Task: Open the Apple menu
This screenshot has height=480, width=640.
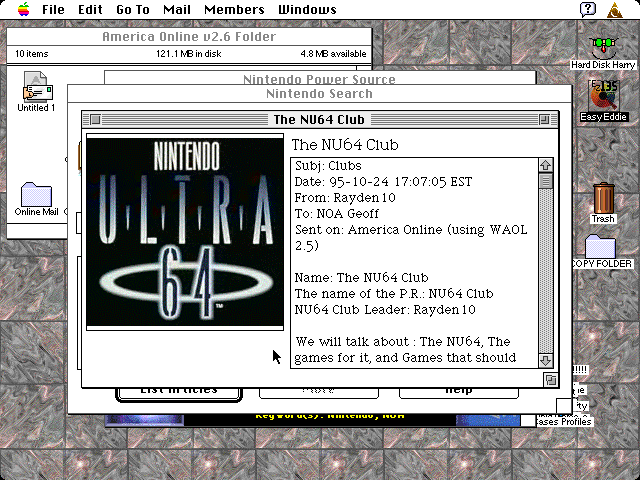Action: 24,9
